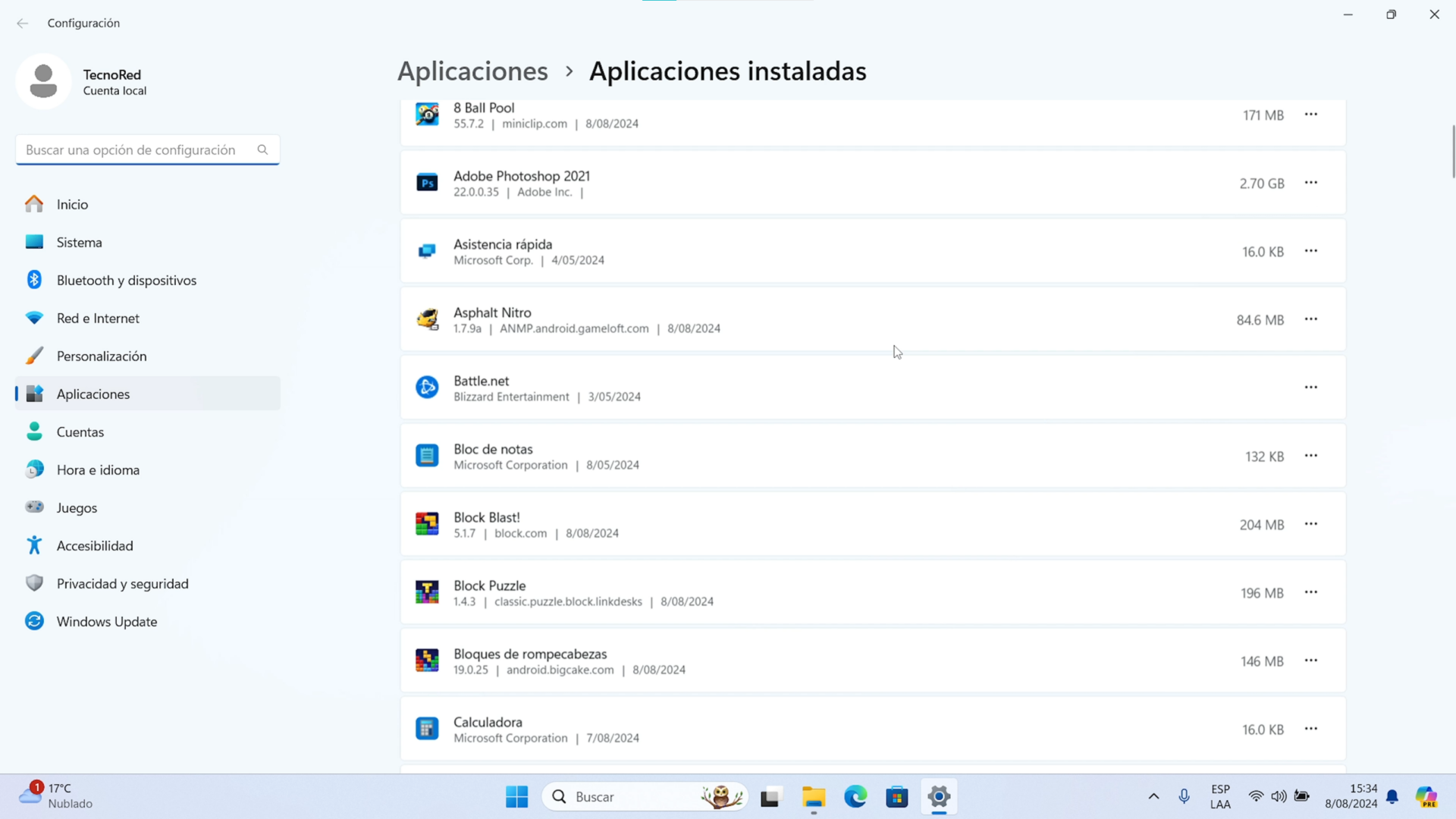The height and width of the screenshot is (819, 1456).
Task: Open more options for 8 Ball Pool
Action: (1311, 115)
